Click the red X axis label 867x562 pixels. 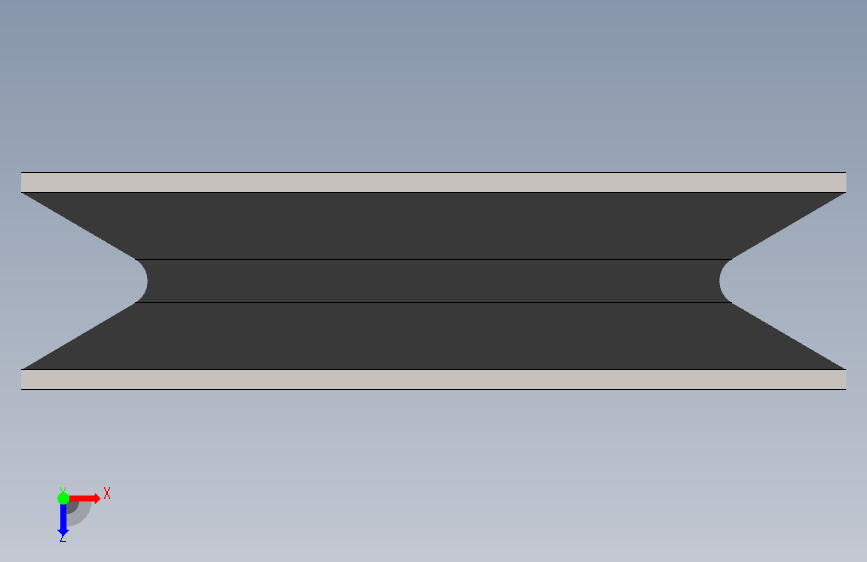pos(107,493)
